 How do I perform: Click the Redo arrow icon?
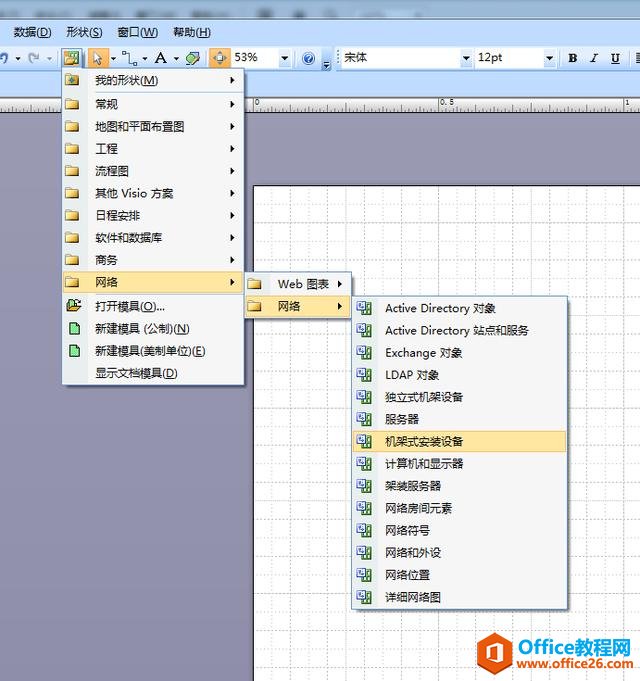point(34,57)
